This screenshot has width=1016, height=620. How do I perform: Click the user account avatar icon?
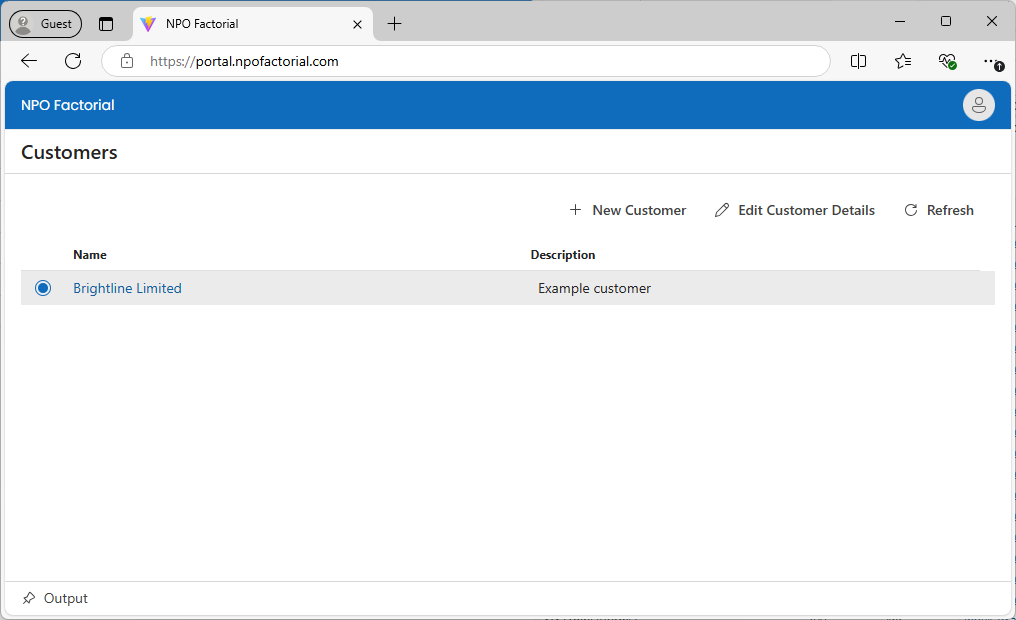(x=978, y=105)
